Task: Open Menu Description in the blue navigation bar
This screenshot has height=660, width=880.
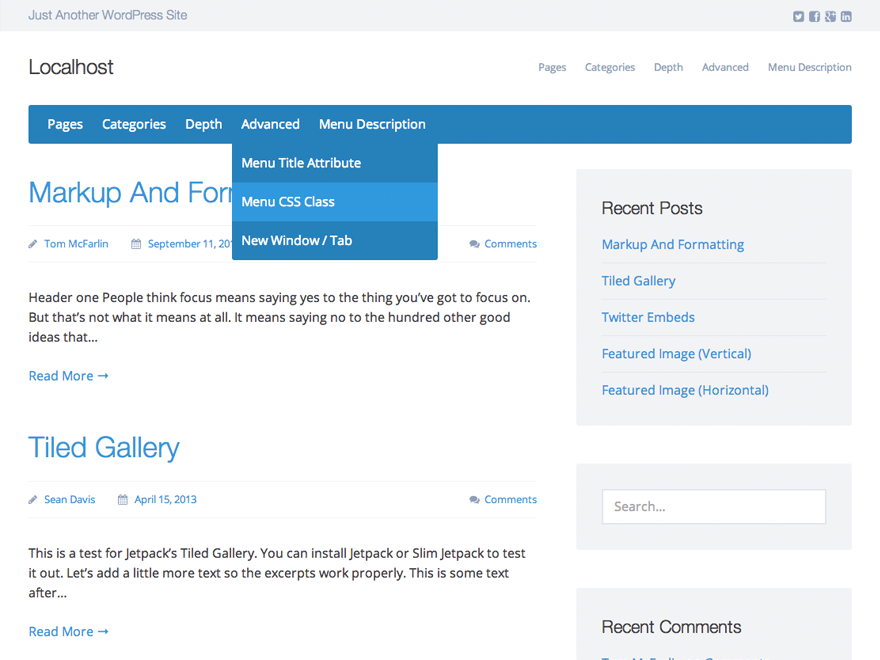Action: [x=372, y=124]
